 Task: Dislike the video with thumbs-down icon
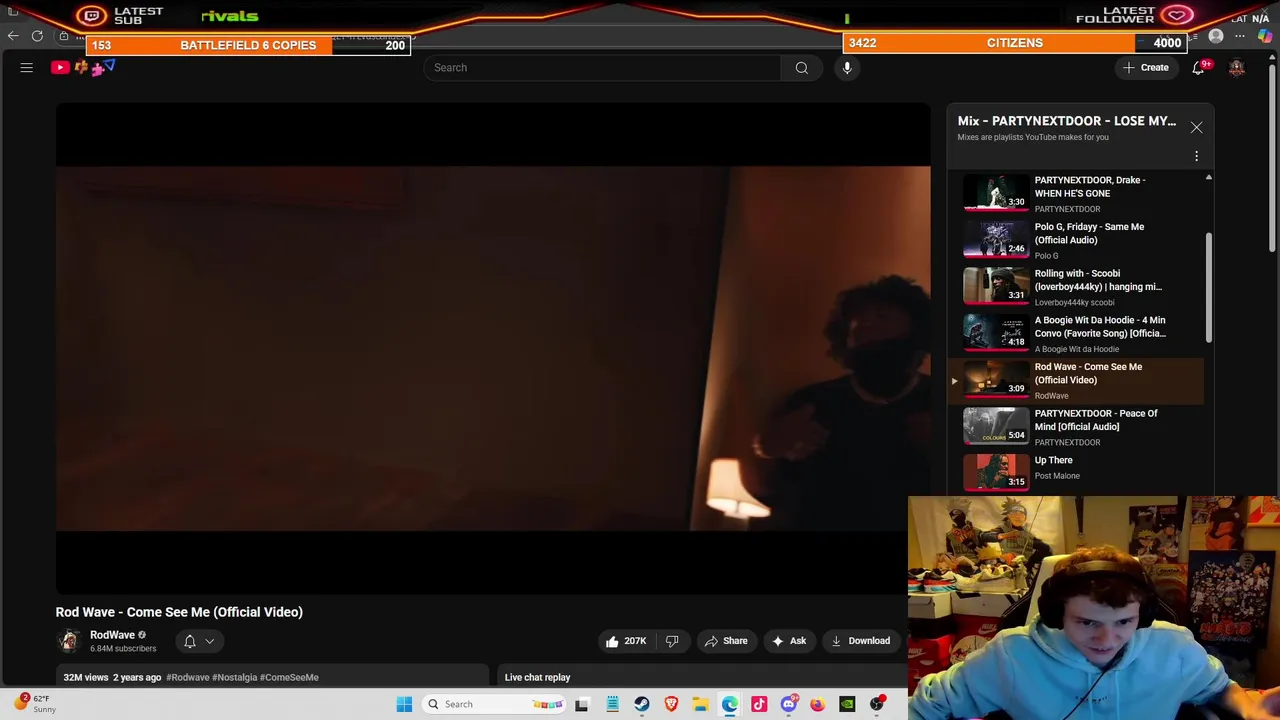pos(672,641)
